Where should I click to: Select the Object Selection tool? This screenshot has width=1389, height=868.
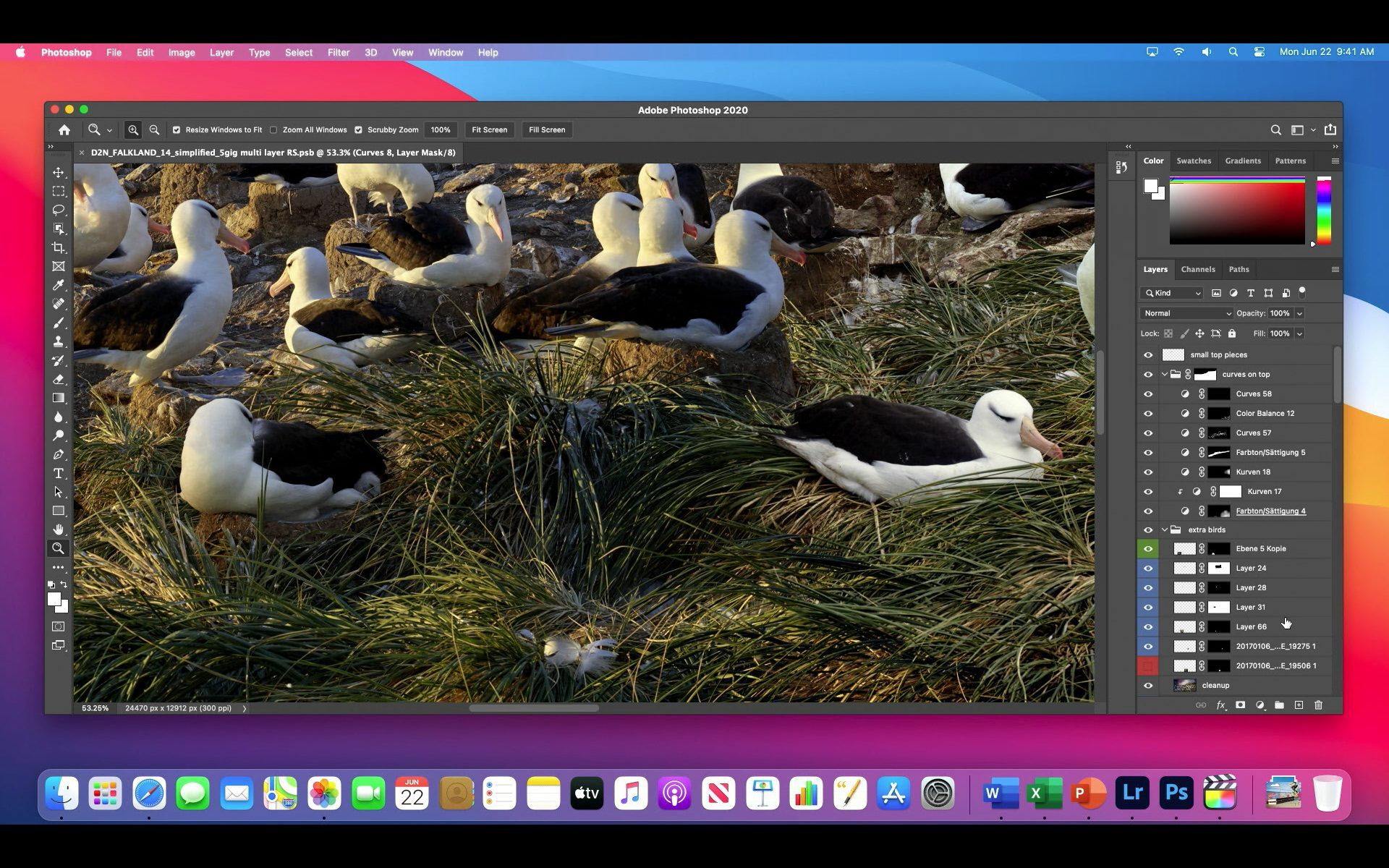coord(59,229)
